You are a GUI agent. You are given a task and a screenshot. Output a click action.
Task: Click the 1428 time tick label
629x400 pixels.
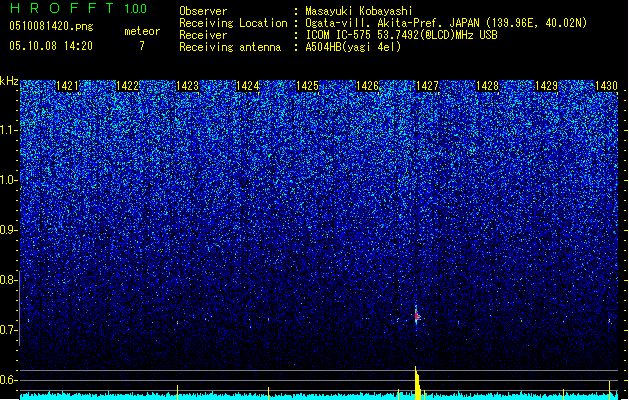click(x=487, y=86)
